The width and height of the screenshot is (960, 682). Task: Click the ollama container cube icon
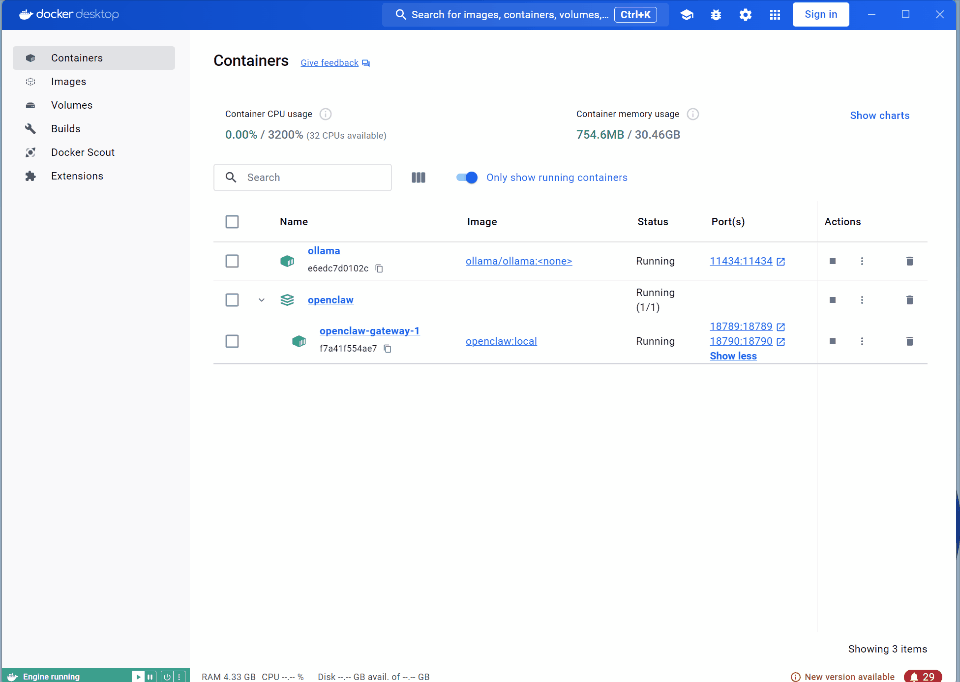287,261
